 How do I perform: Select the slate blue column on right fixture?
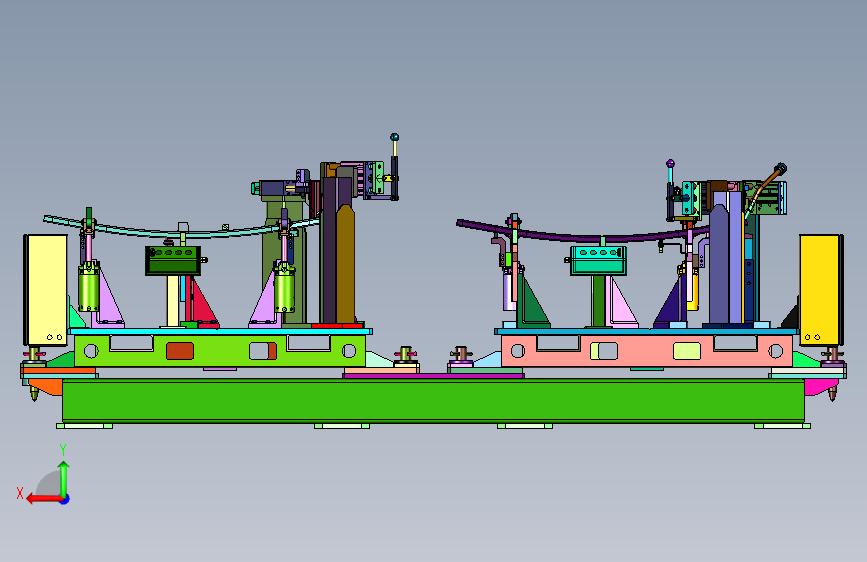pos(719,264)
